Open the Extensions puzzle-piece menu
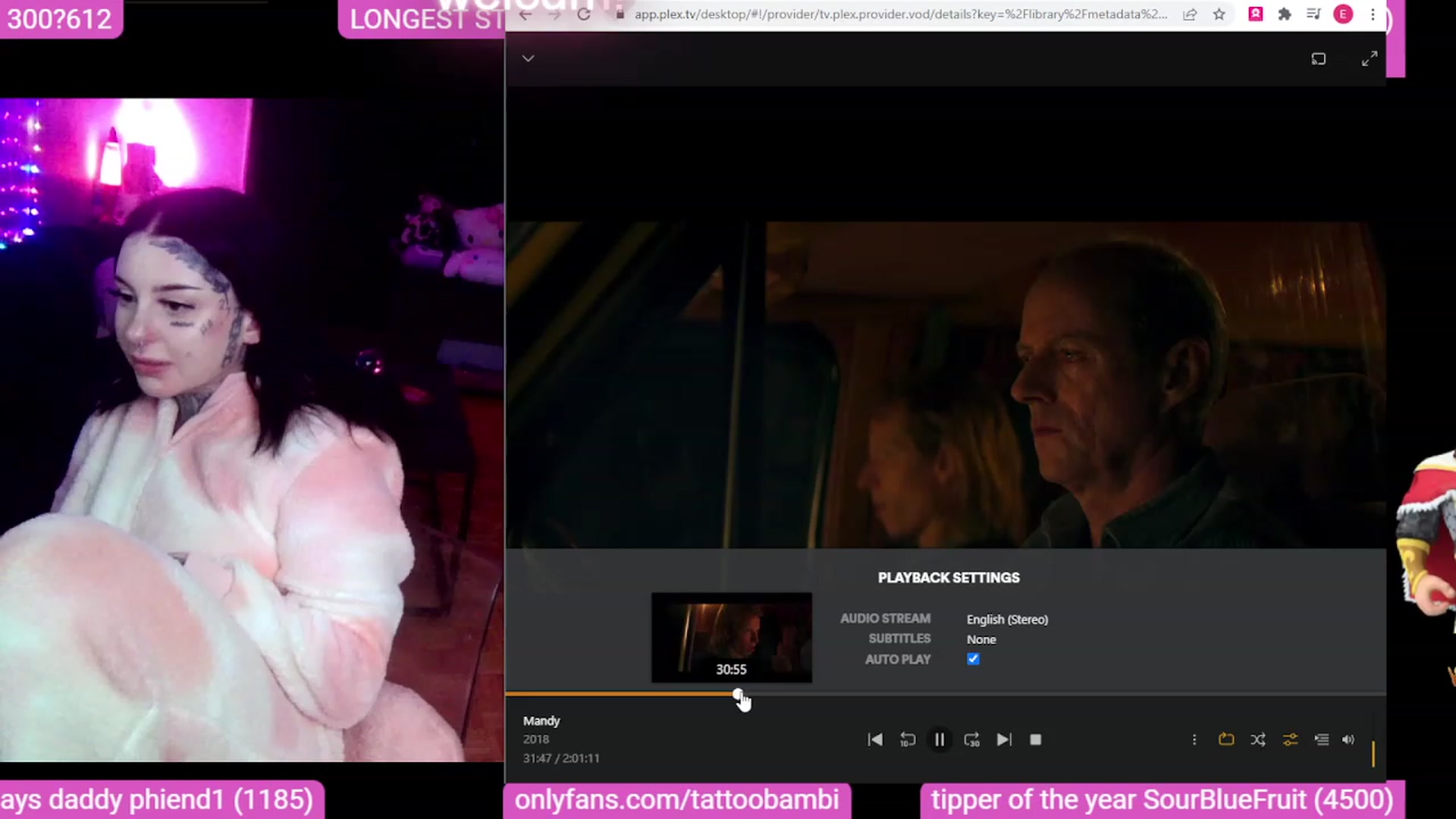This screenshot has width=1456, height=819. [1285, 14]
